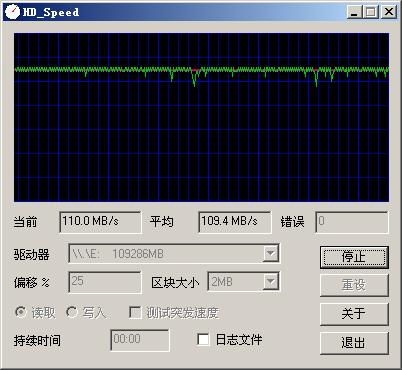Click the 平均 average speed readout field
402x370 pixels.
pos(235,222)
